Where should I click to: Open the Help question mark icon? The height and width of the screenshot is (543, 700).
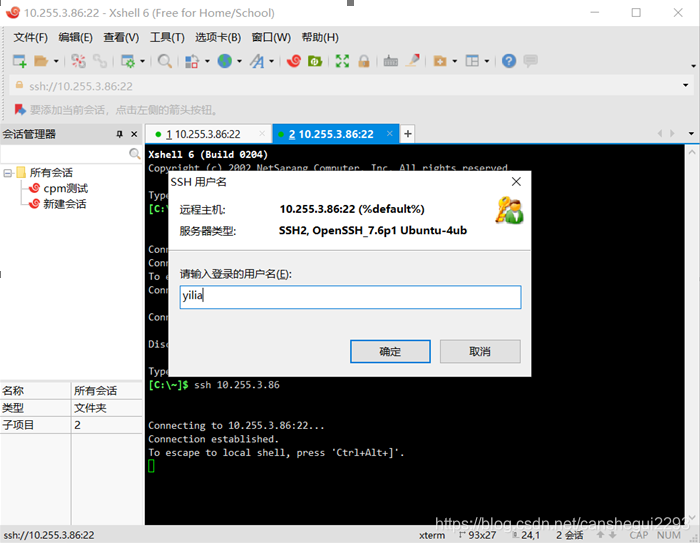(x=509, y=61)
